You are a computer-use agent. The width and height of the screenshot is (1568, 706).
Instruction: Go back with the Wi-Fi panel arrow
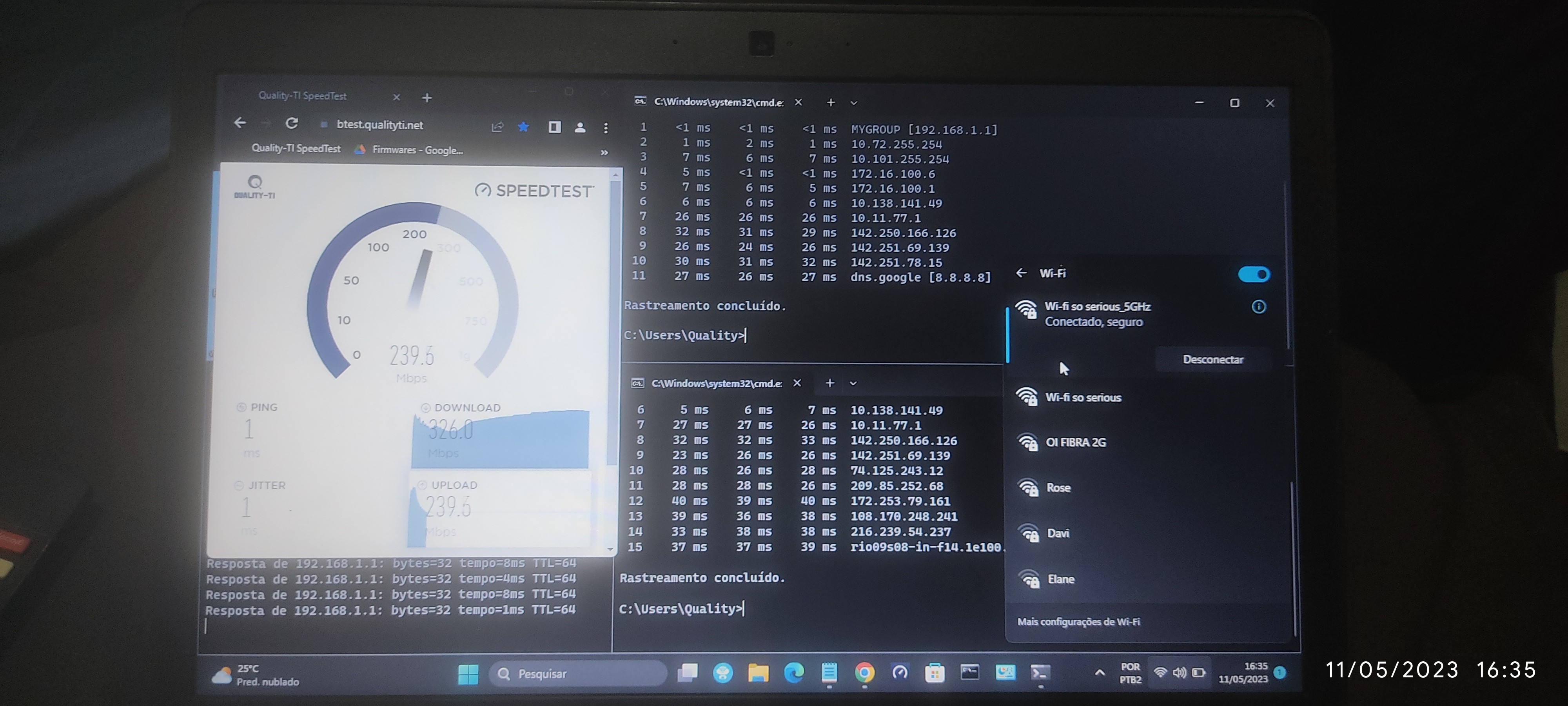(x=1022, y=273)
